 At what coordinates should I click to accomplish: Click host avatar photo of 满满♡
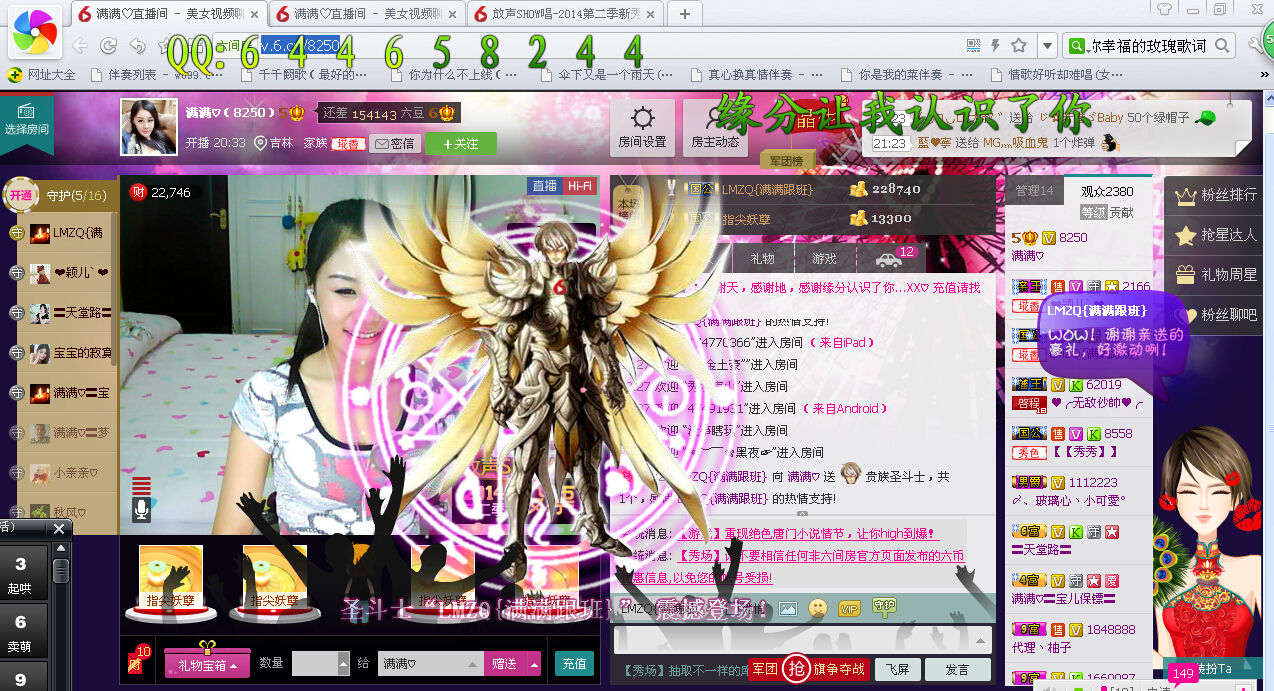coord(149,127)
